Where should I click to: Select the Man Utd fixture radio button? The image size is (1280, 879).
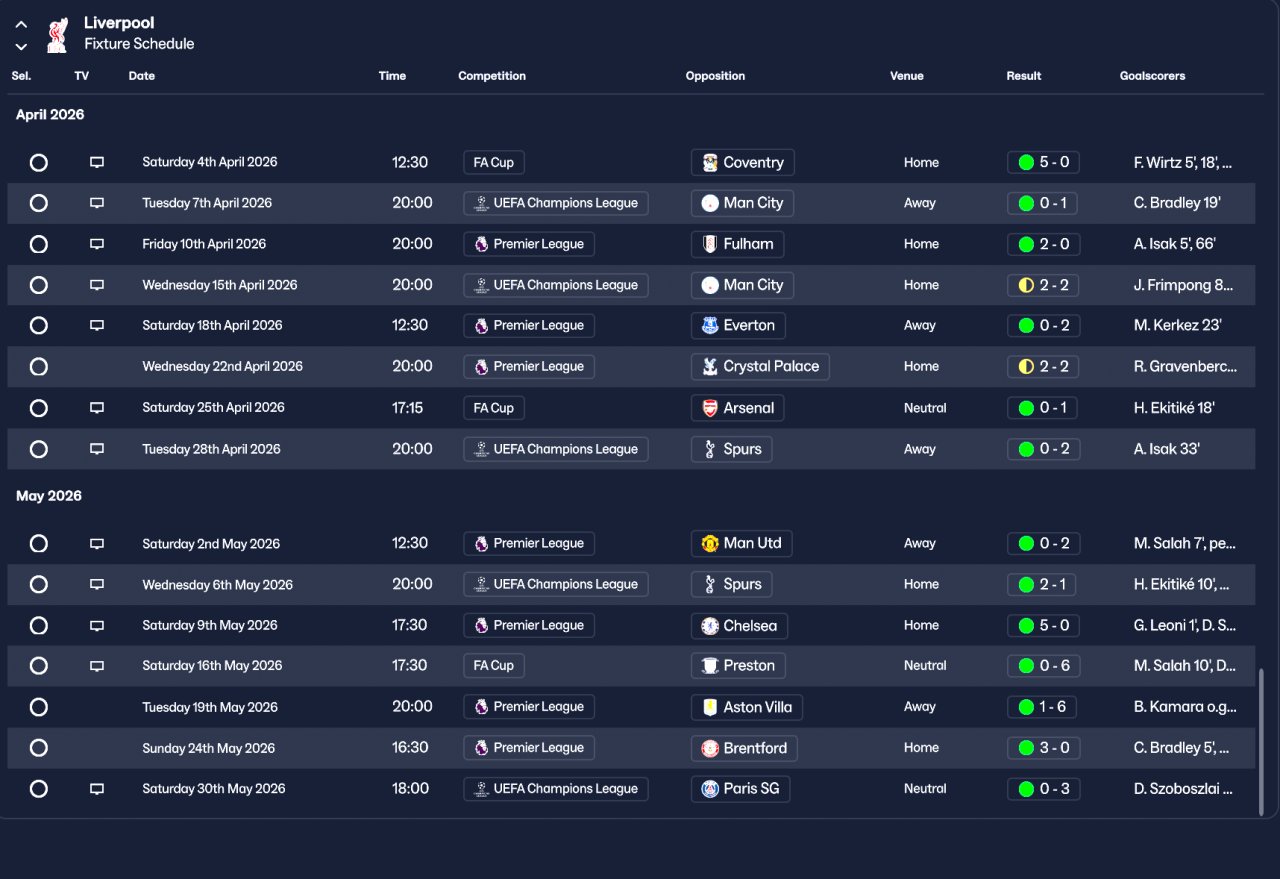pyautogui.click(x=38, y=544)
